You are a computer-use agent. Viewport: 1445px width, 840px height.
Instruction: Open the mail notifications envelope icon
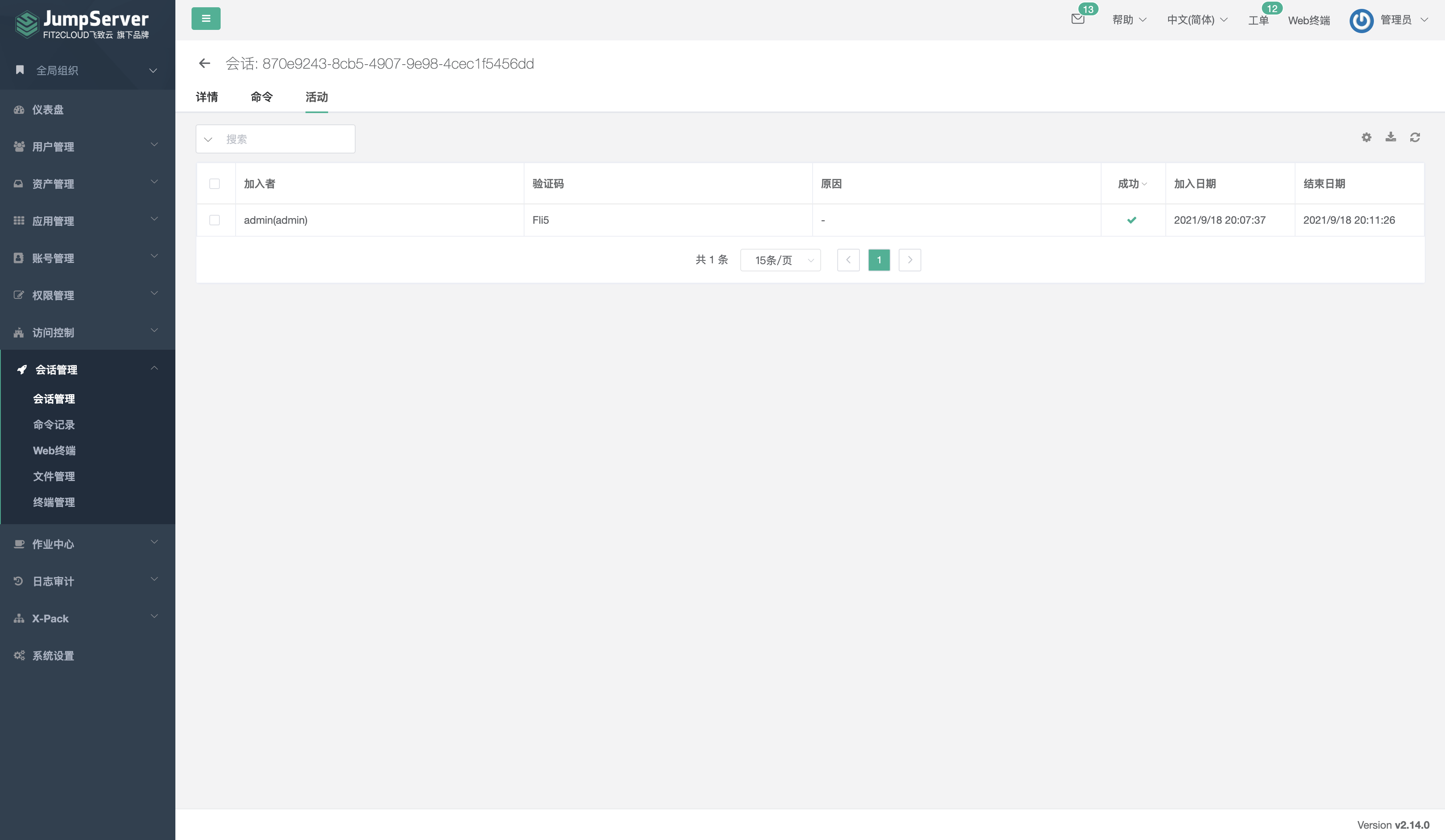tap(1078, 19)
